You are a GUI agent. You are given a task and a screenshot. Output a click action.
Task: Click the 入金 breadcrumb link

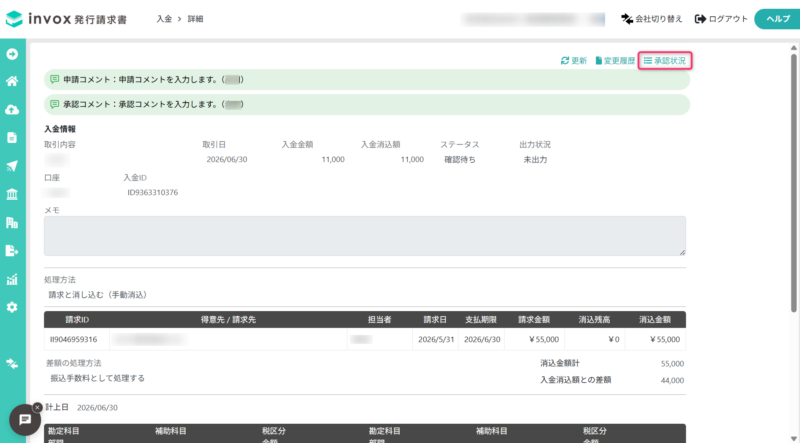coord(164,19)
